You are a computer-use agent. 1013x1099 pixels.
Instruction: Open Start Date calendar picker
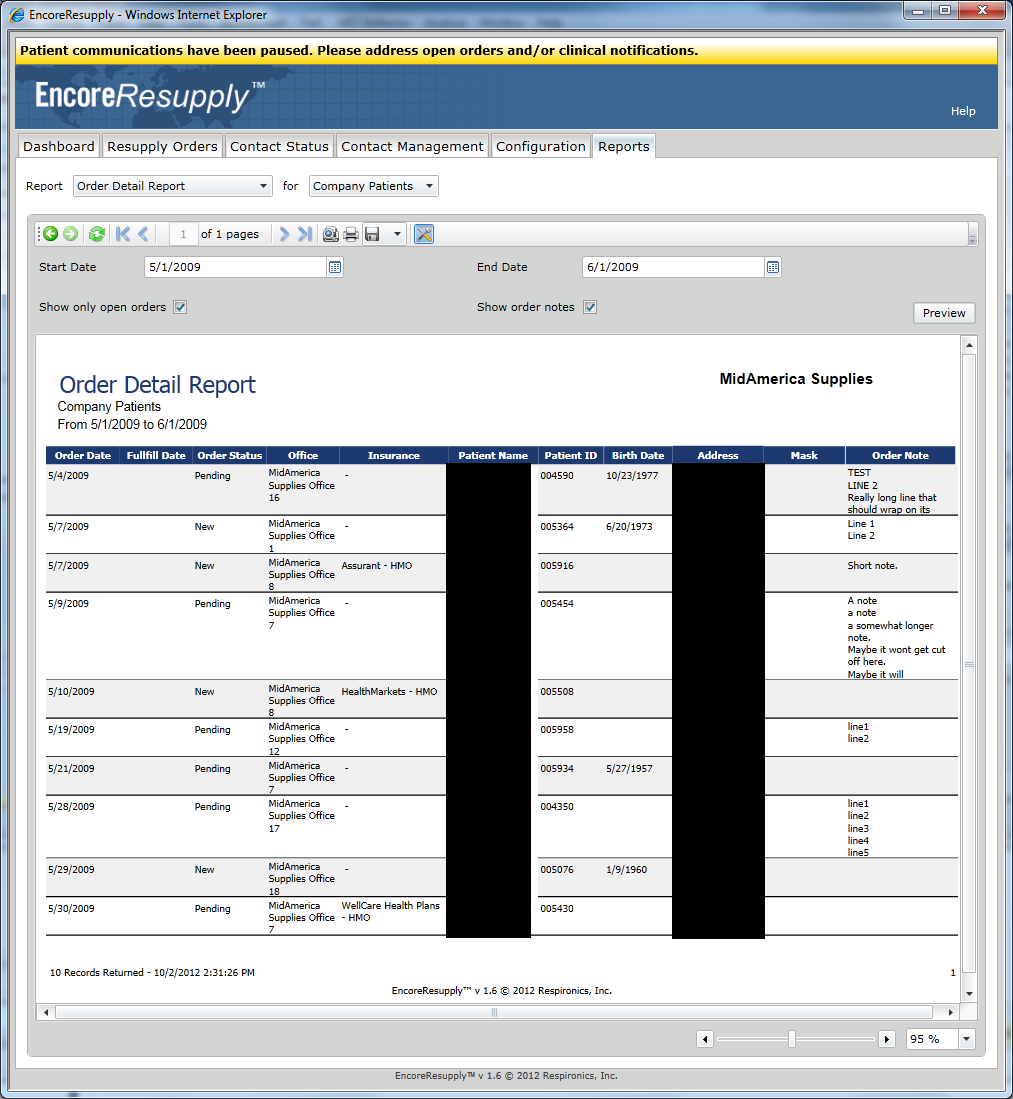click(x=335, y=267)
